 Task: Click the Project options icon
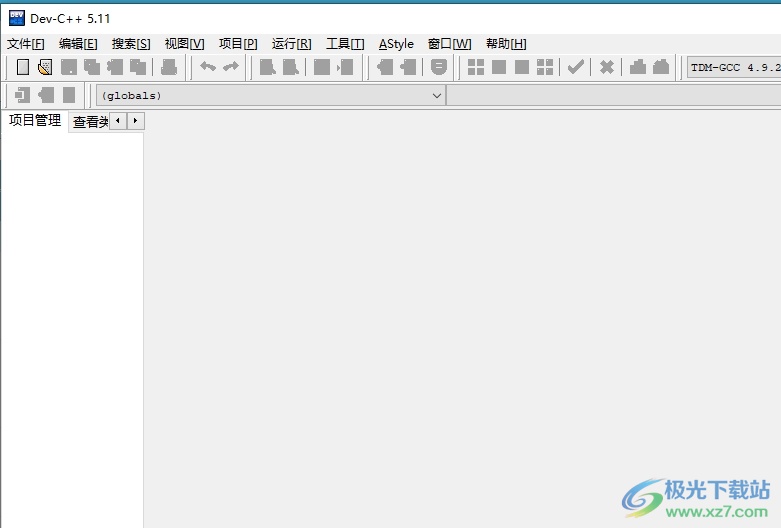click(438, 67)
